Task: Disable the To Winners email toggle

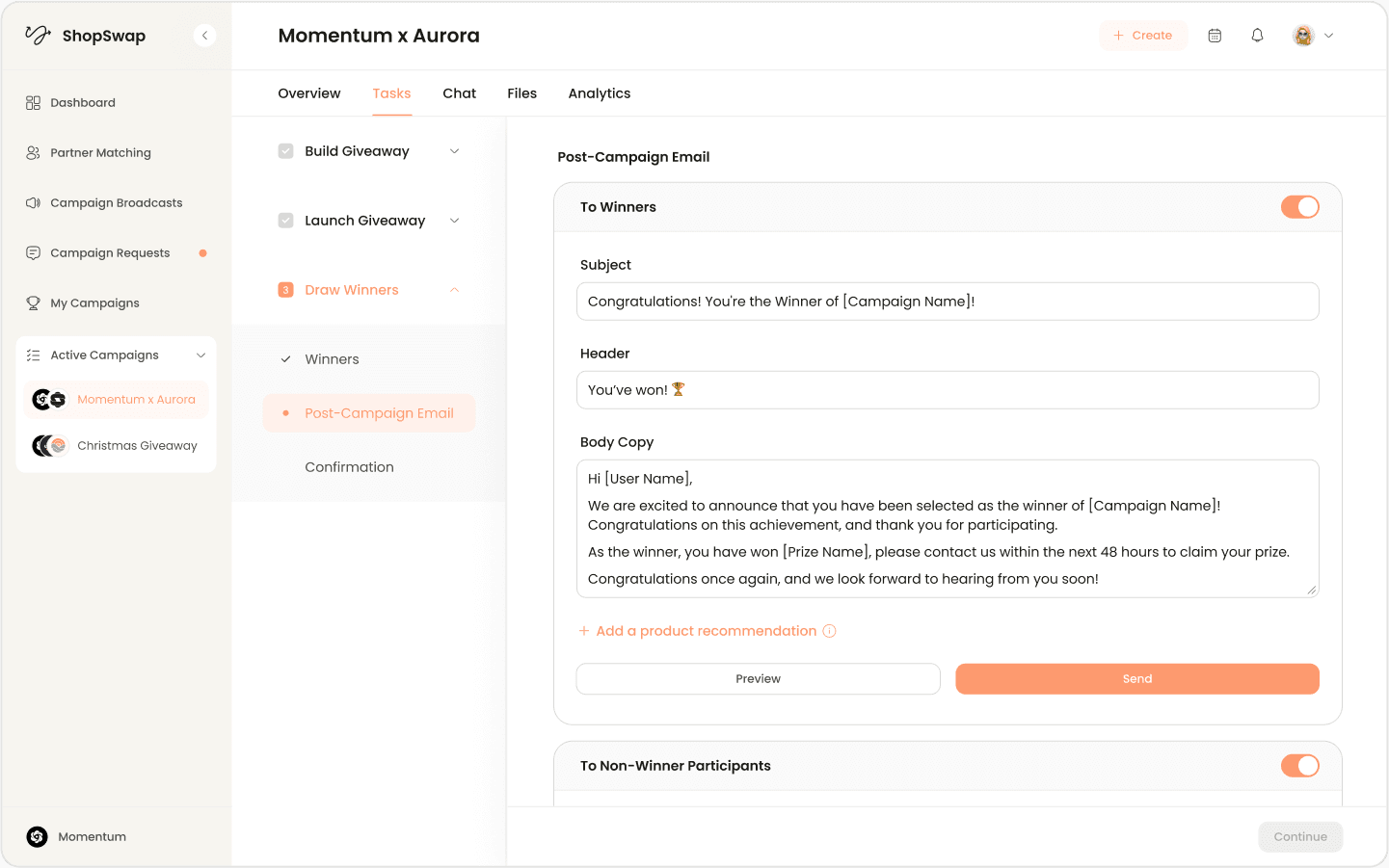Action: 1300,206
